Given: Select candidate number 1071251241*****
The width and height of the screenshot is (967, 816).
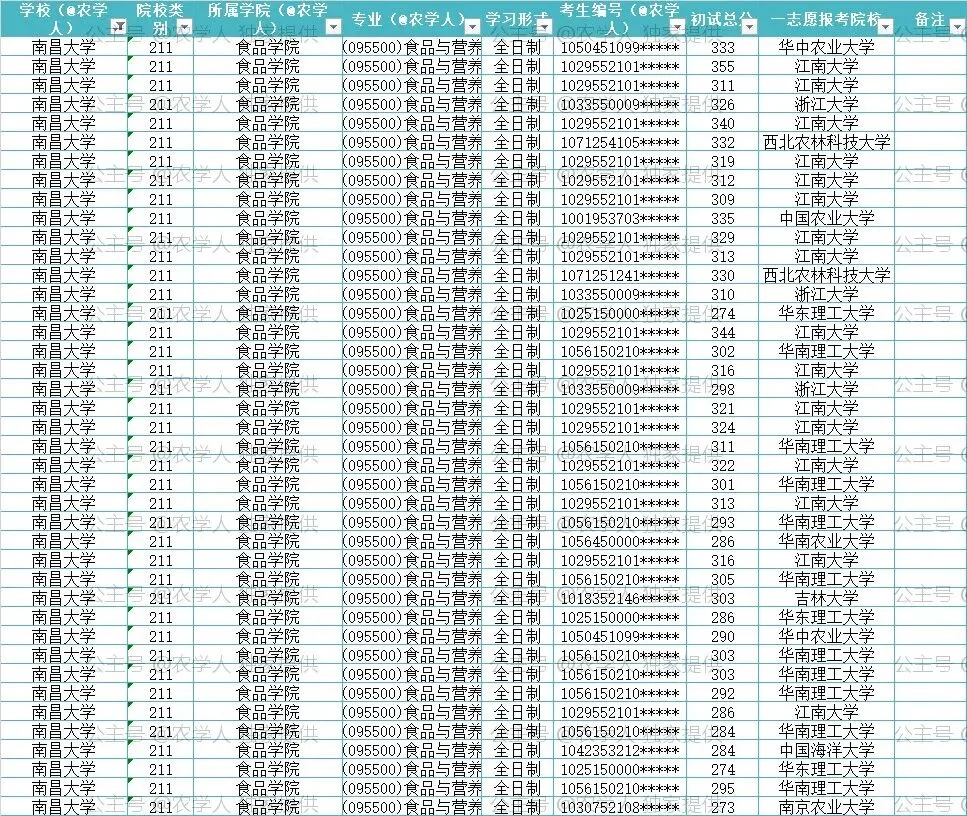Looking at the screenshot, I should pyautogui.click(x=620, y=276).
